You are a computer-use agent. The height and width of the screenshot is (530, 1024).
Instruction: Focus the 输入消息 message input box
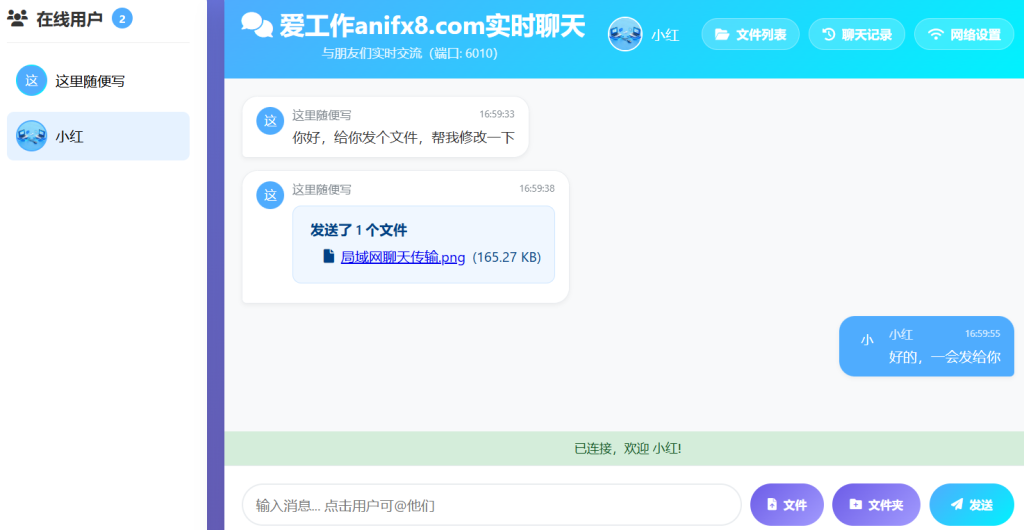[x=490, y=505]
